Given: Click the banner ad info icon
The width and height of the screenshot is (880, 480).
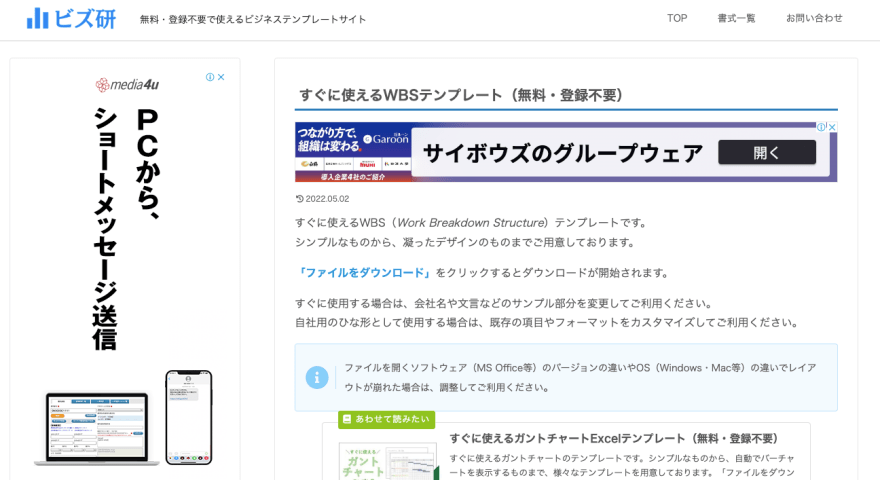Looking at the screenshot, I should tap(821, 127).
